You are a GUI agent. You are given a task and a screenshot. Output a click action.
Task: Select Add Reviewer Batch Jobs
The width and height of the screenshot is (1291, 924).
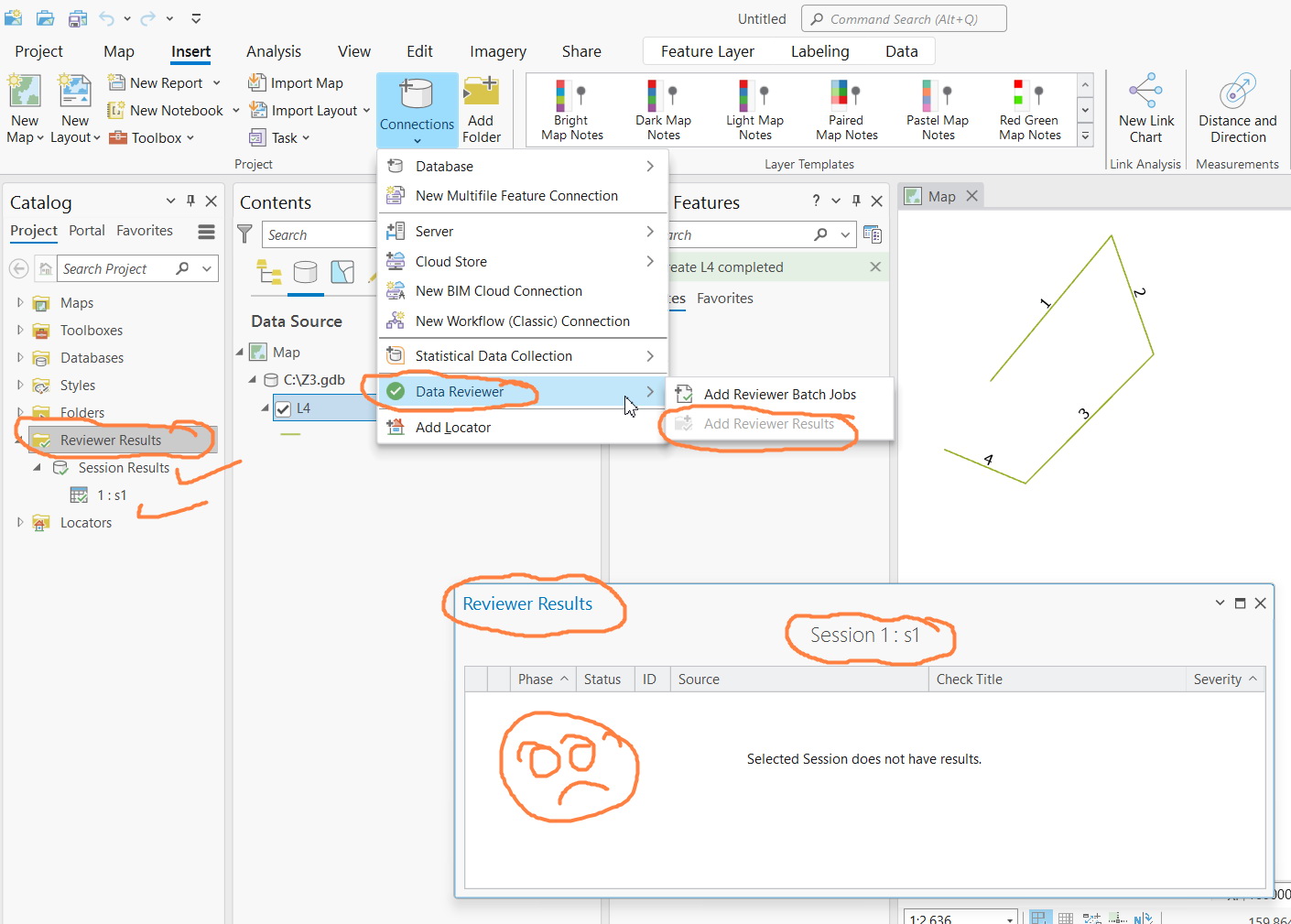[x=779, y=394]
